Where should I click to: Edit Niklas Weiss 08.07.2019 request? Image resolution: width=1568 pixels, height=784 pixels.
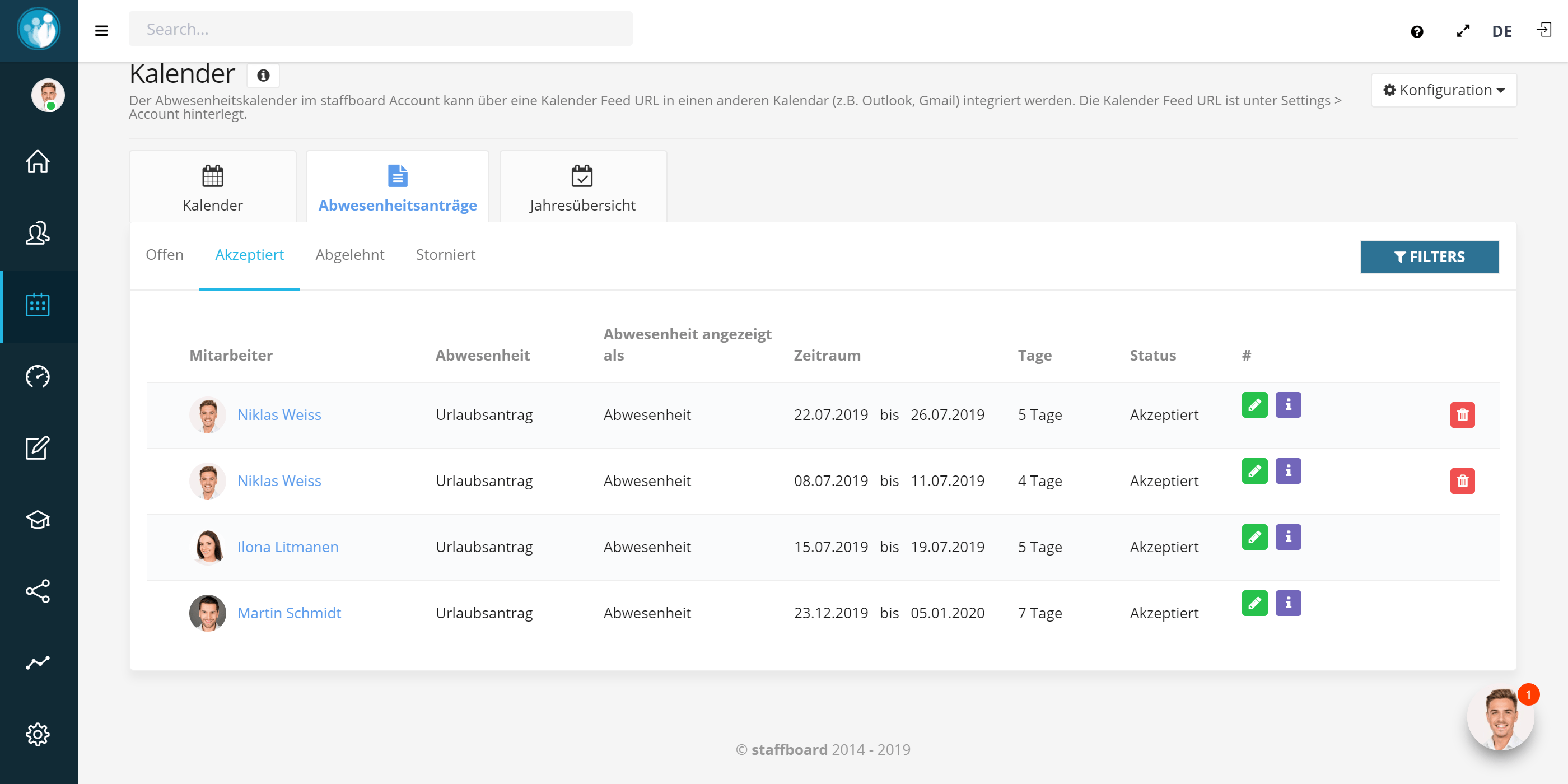tap(1254, 471)
